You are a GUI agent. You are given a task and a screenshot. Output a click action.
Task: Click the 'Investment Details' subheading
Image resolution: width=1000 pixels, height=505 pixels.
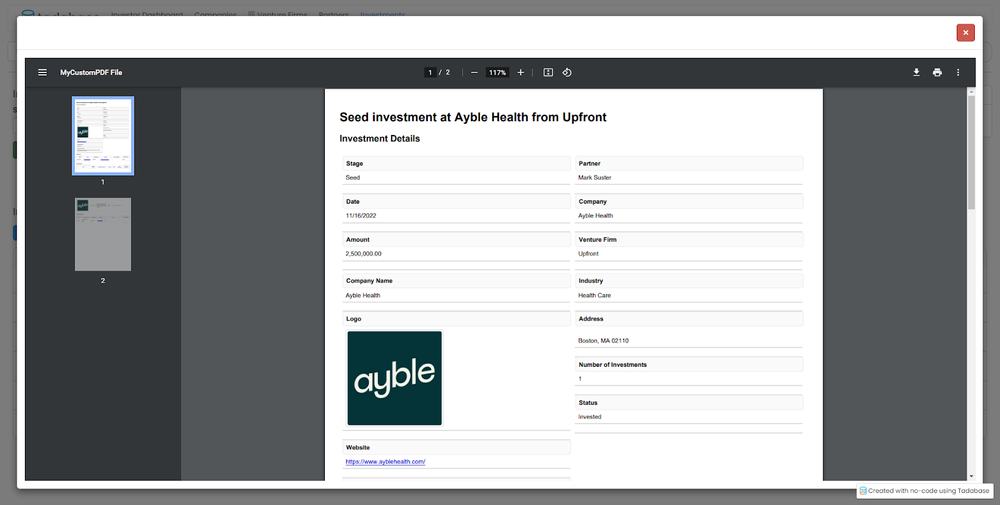click(379, 138)
